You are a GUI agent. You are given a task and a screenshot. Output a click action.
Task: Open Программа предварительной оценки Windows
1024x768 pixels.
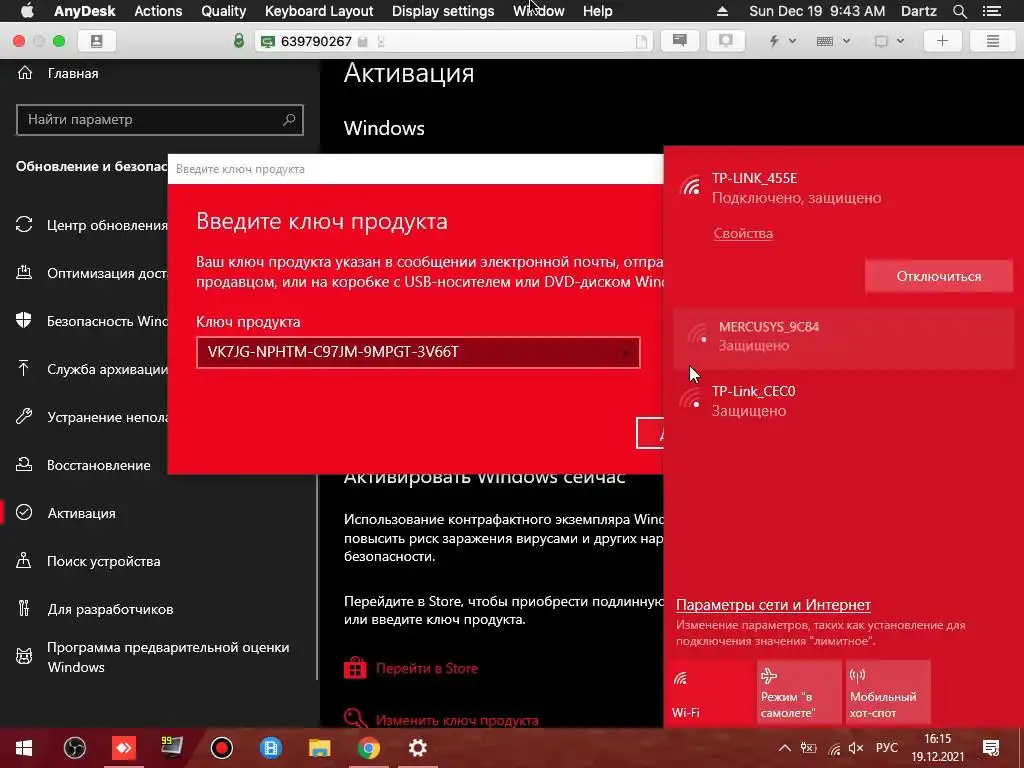[x=152, y=657]
